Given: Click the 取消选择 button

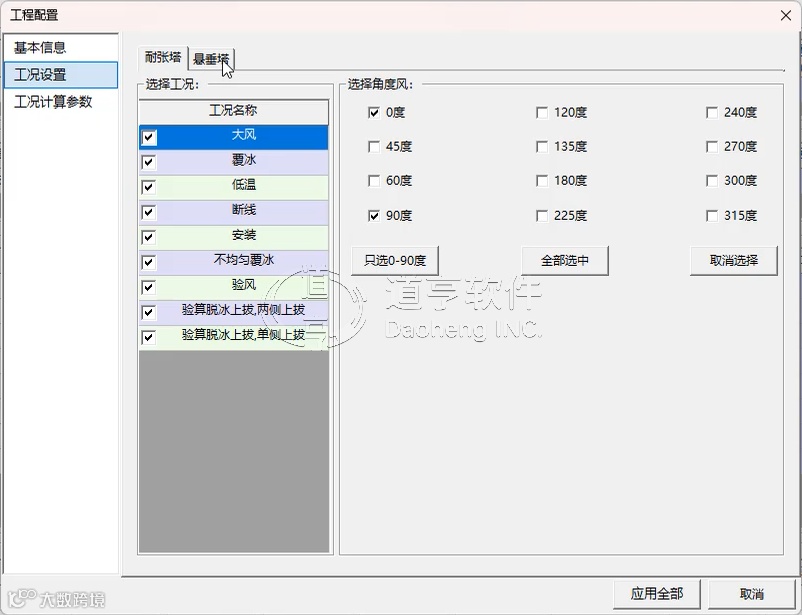Looking at the screenshot, I should tap(733, 261).
